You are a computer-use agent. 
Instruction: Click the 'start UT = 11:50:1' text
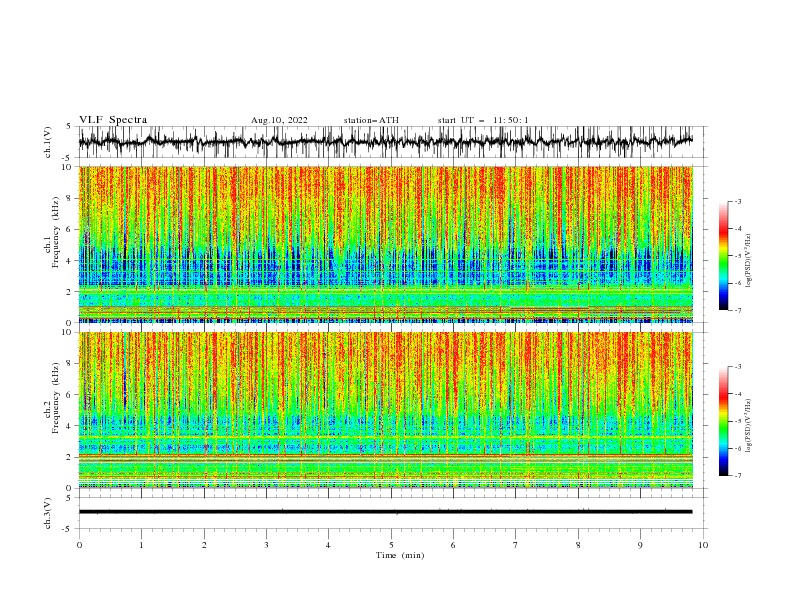click(x=483, y=120)
